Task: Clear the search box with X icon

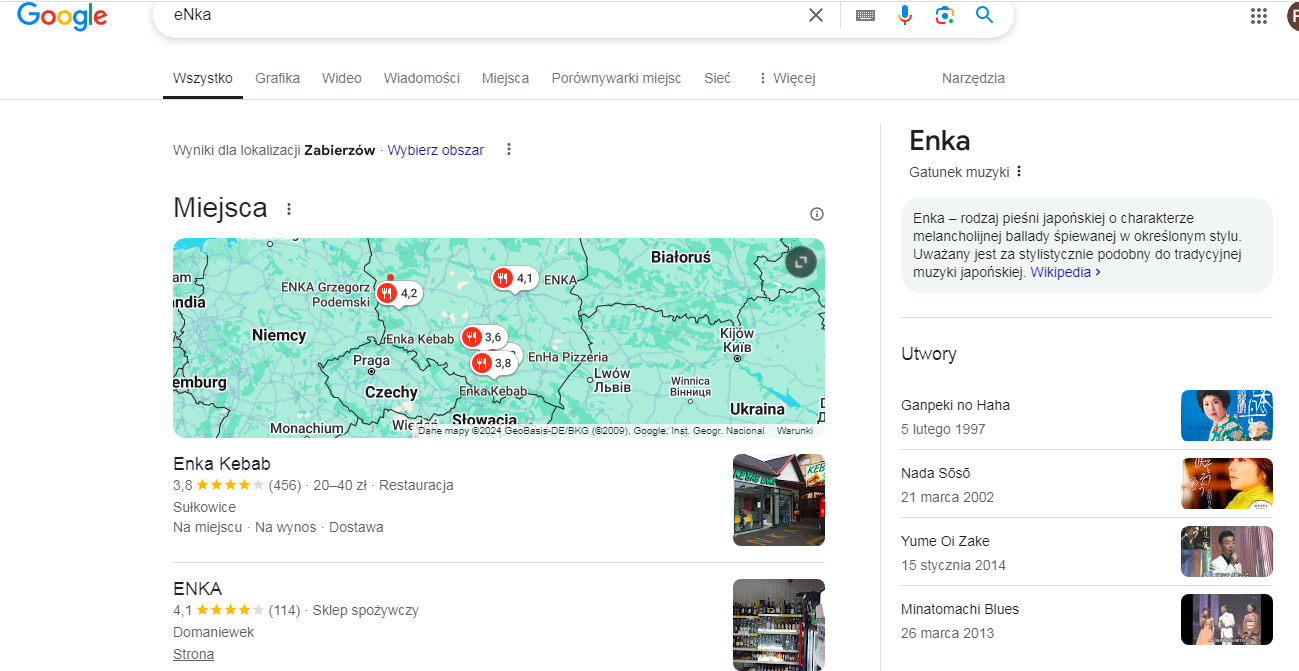Action: pyautogui.click(x=816, y=15)
